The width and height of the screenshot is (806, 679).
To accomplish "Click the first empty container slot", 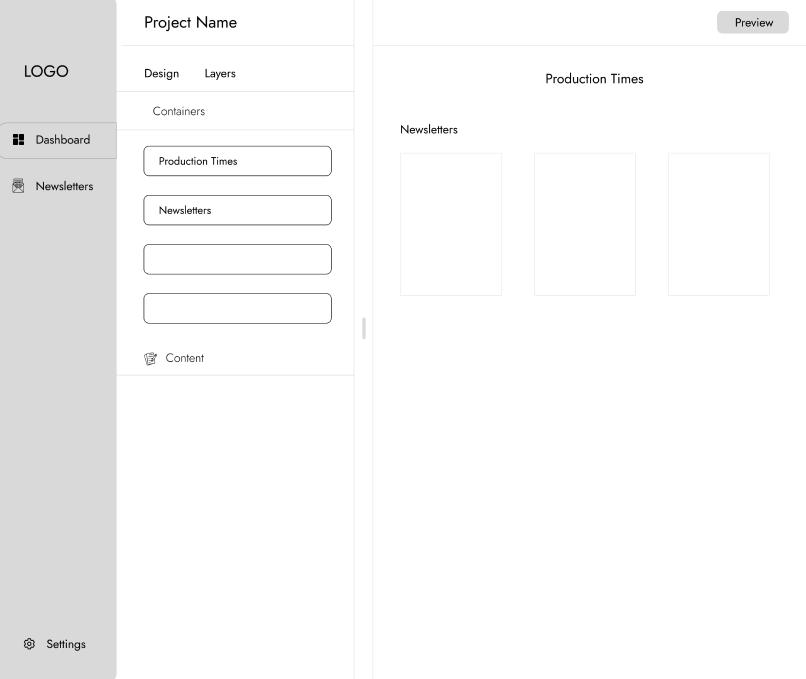I will click(x=237, y=259).
